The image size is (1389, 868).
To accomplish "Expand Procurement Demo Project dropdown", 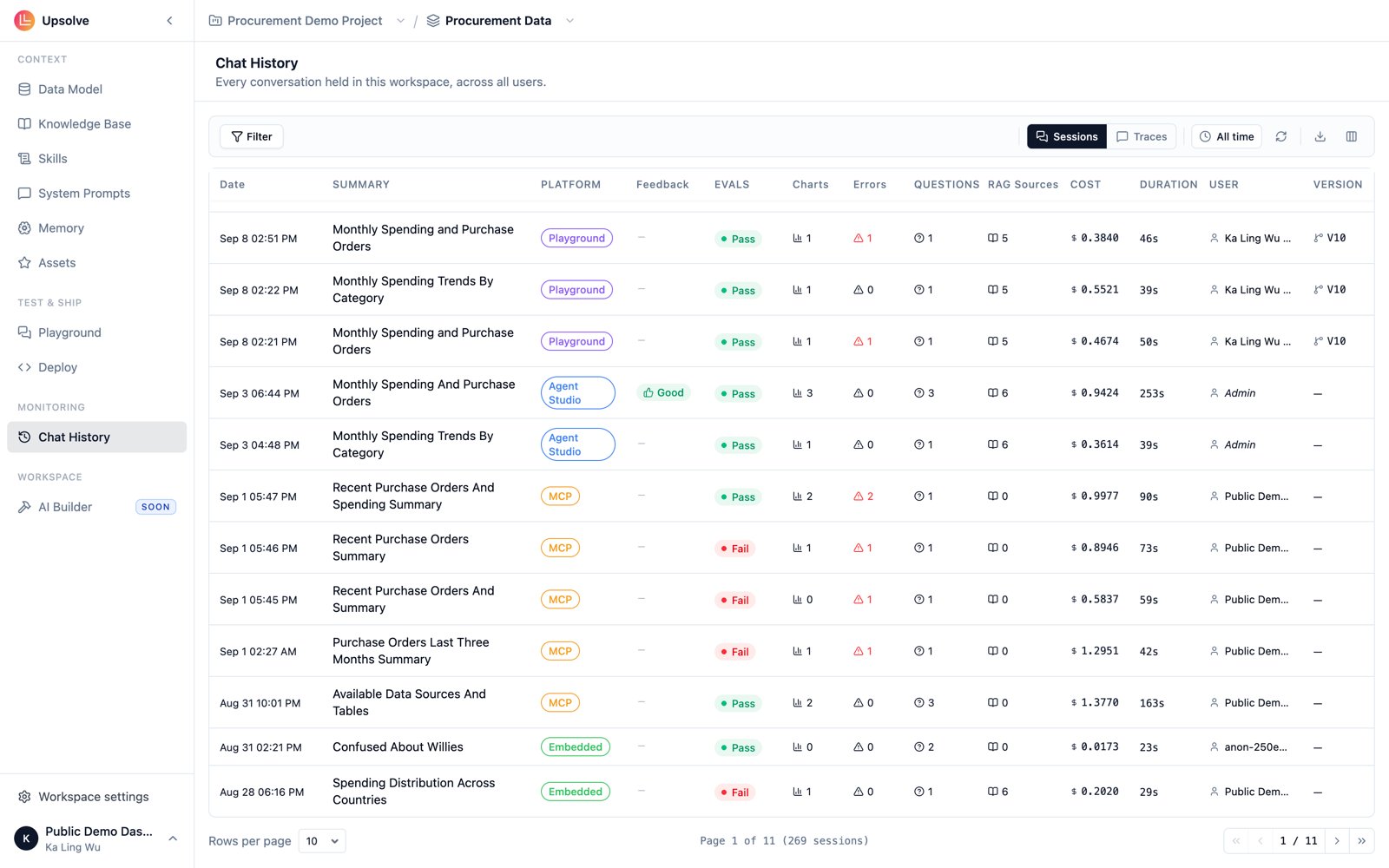I will [400, 21].
